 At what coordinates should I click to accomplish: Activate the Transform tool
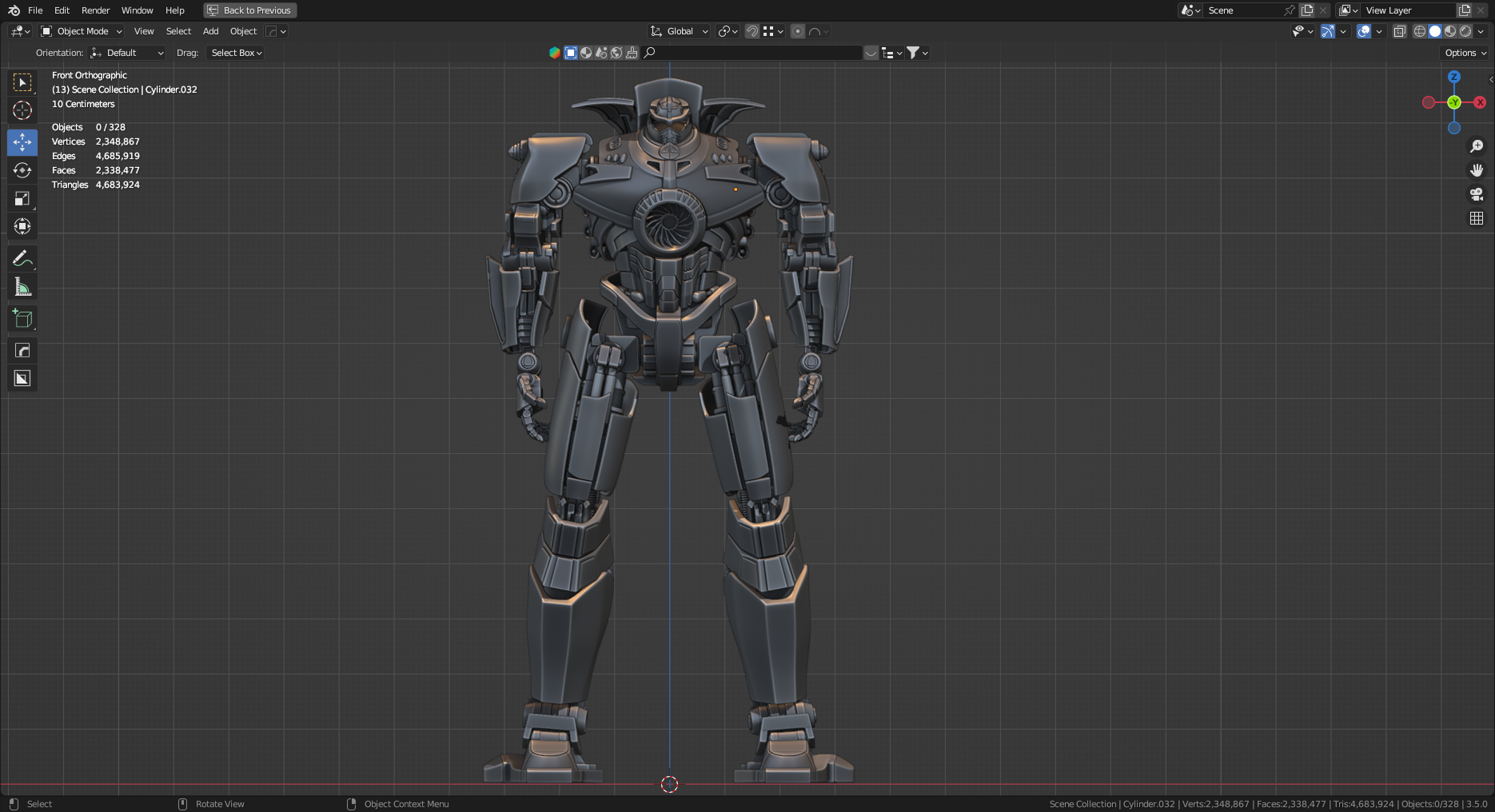pos(22,226)
